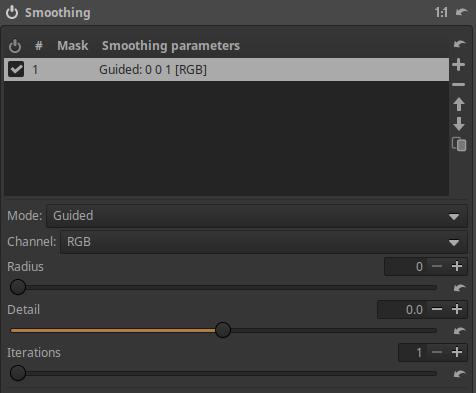Move the smoothing instance up
Screen dimensions: 476x393
[x=459, y=104]
